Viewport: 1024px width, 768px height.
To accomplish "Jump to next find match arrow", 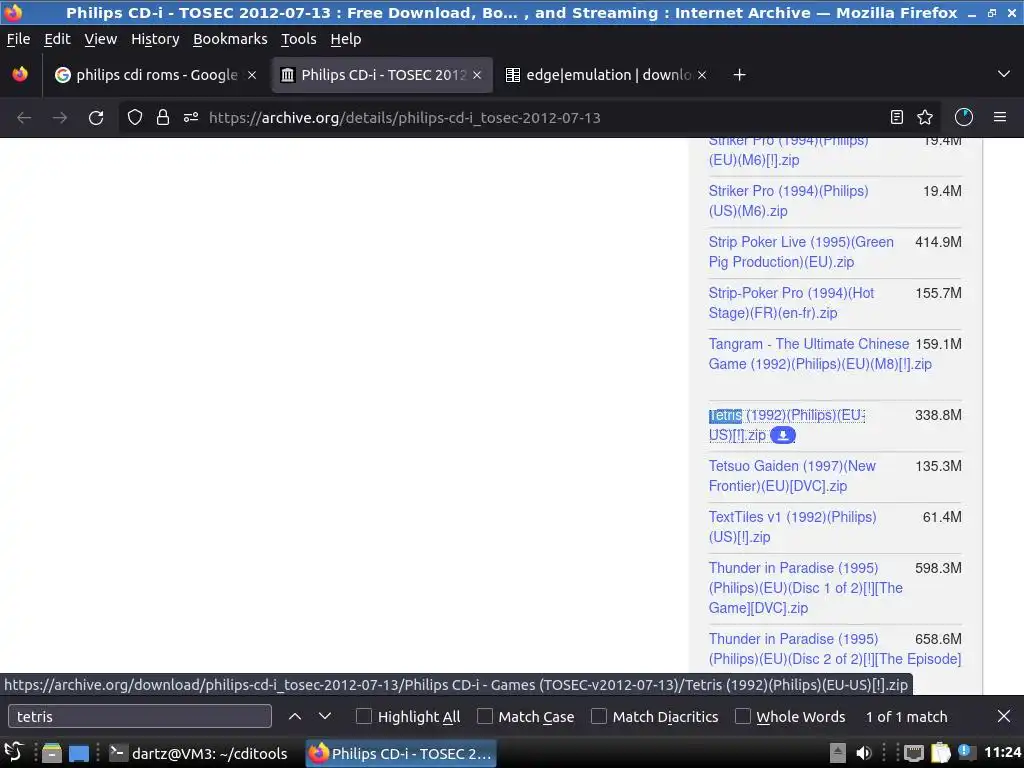I will [x=325, y=716].
